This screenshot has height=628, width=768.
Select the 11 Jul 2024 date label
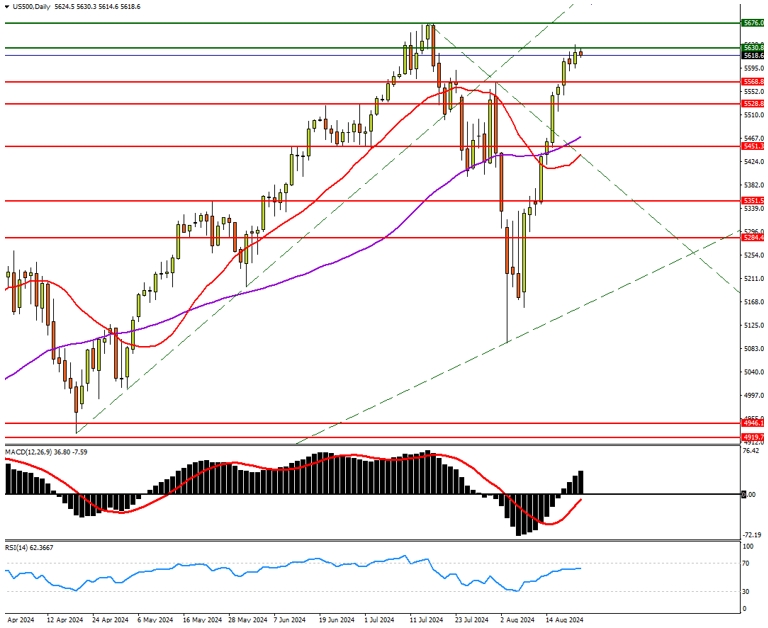coord(425,620)
